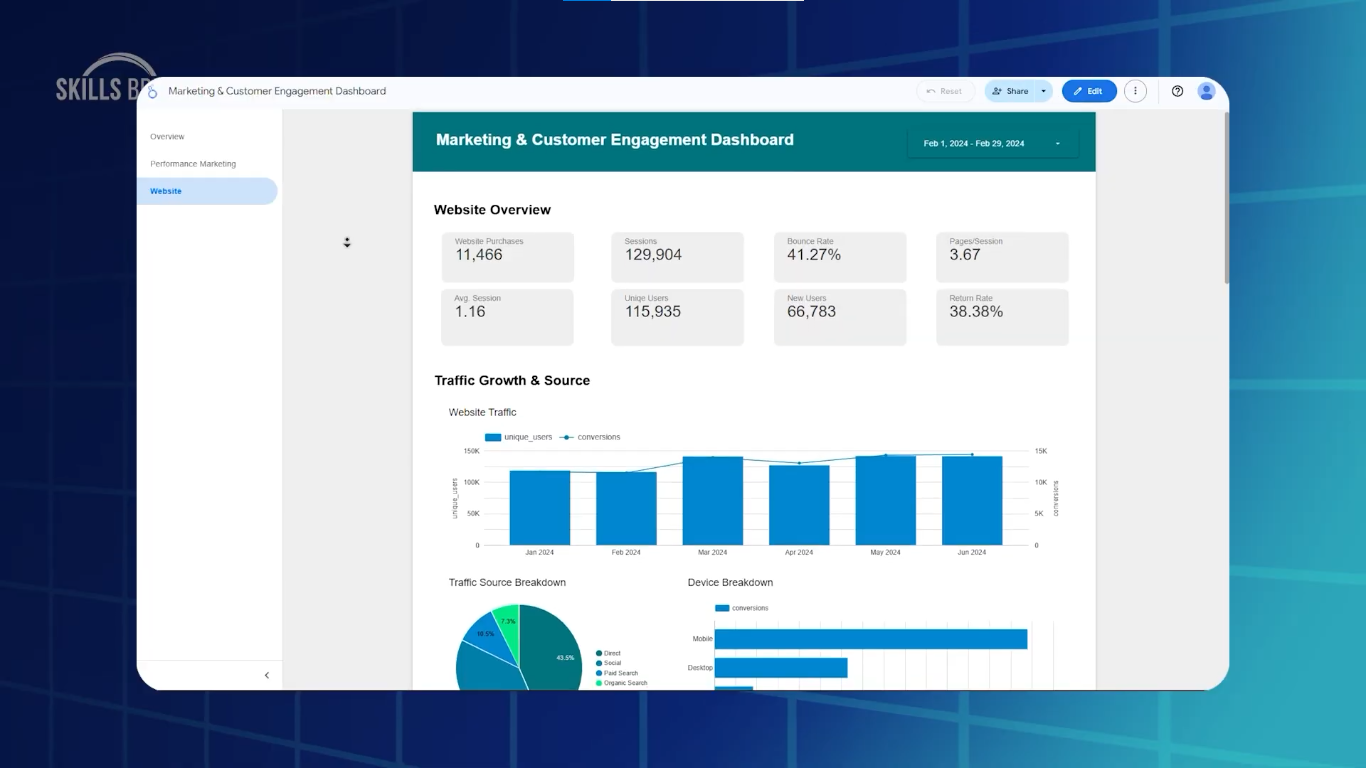This screenshot has height=768, width=1366.
Task: Click the blue Edit button
Action: coord(1088,91)
